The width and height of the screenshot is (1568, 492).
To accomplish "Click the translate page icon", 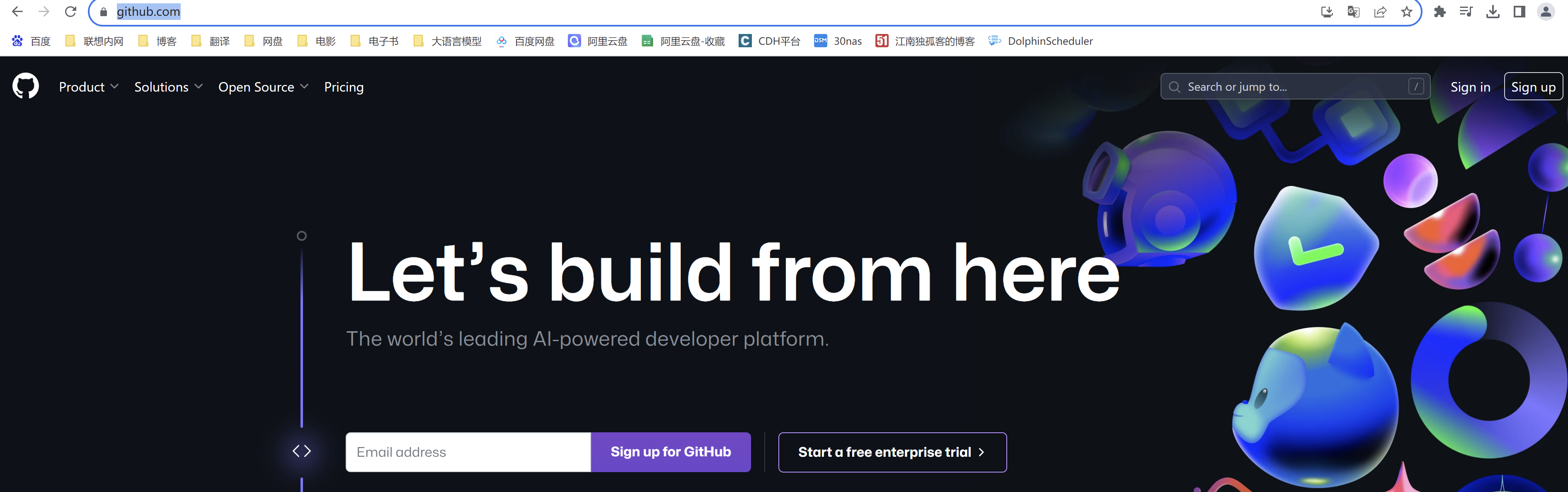I will pyautogui.click(x=1354, y=12).
